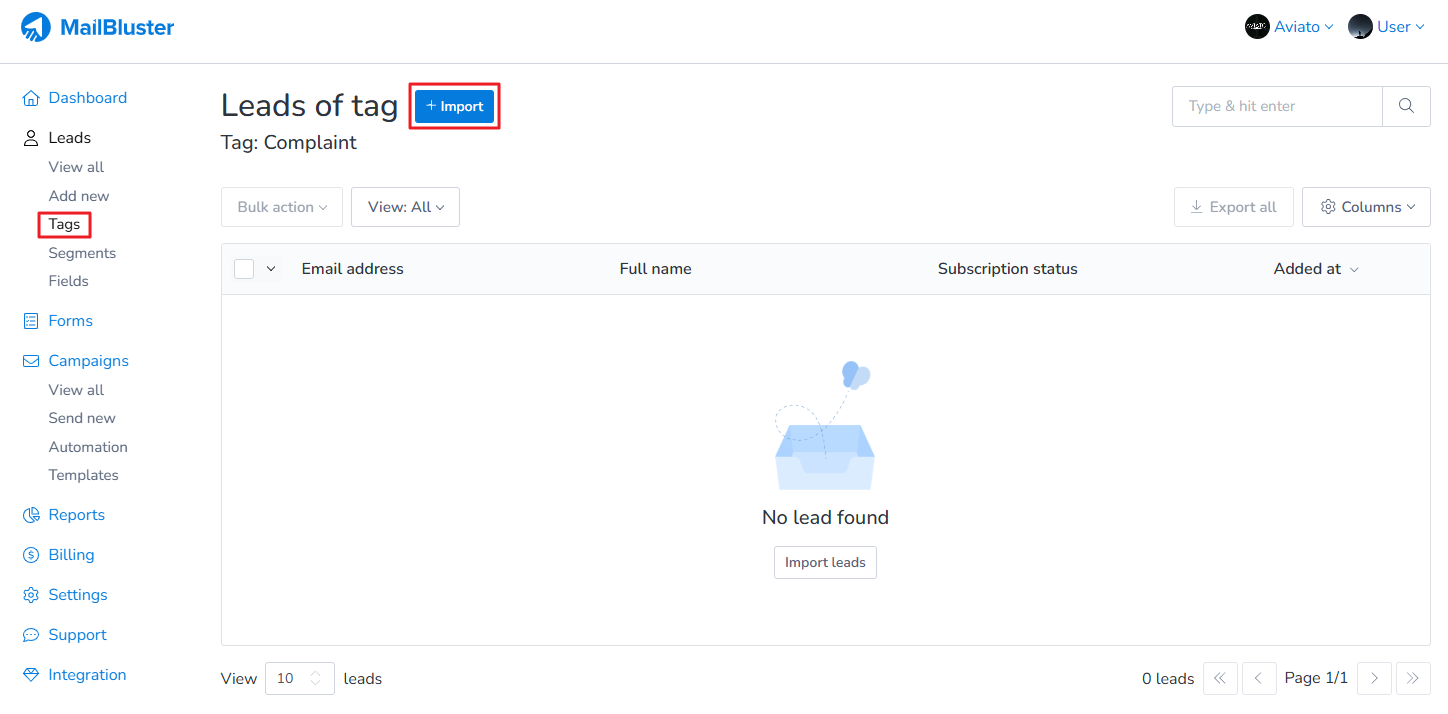Open Dashboard via the home icon
This screenshot has width=1448, height=714.
[31, 98]
